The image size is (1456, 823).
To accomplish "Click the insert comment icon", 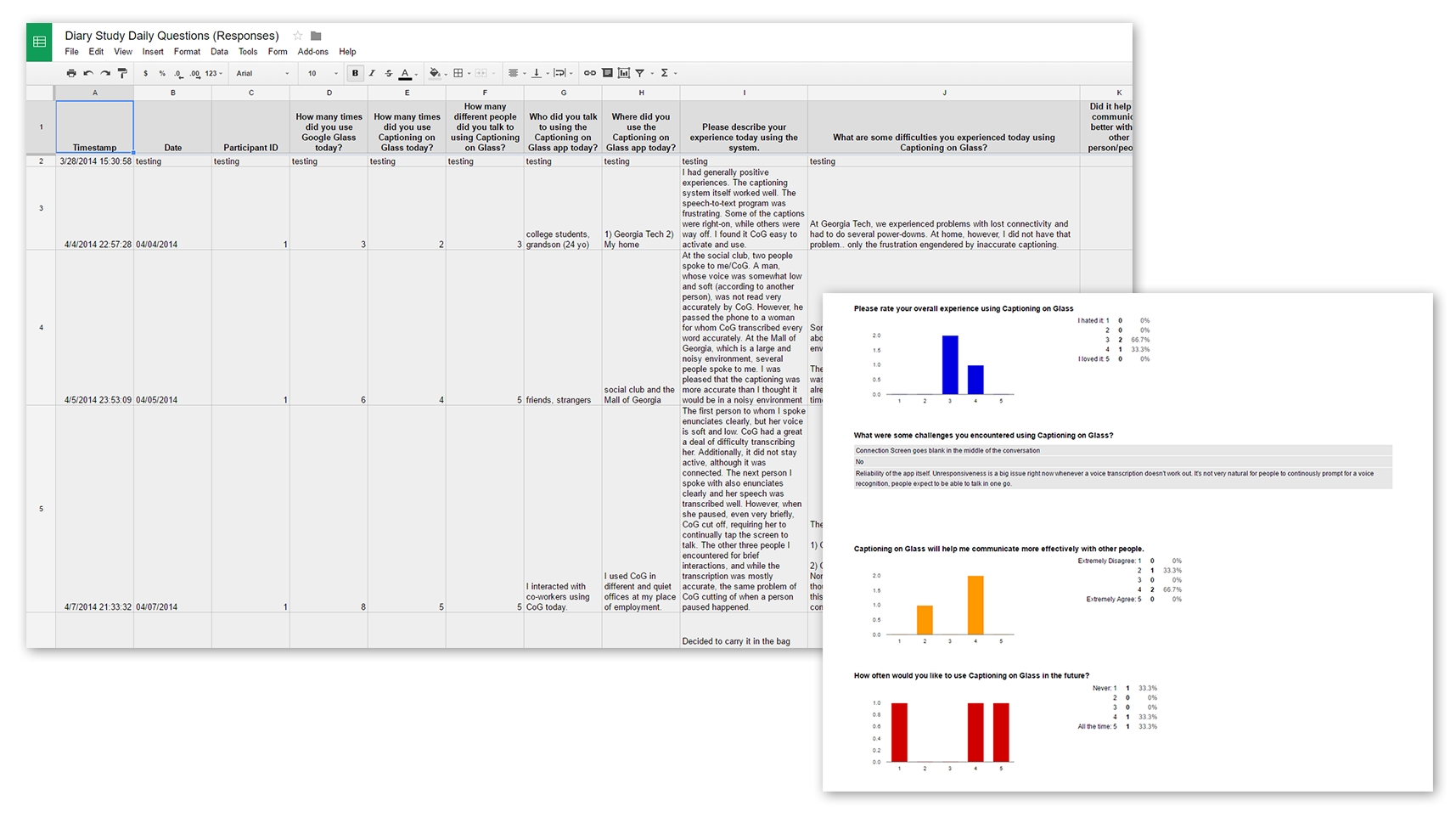I will tap(607, 73).
